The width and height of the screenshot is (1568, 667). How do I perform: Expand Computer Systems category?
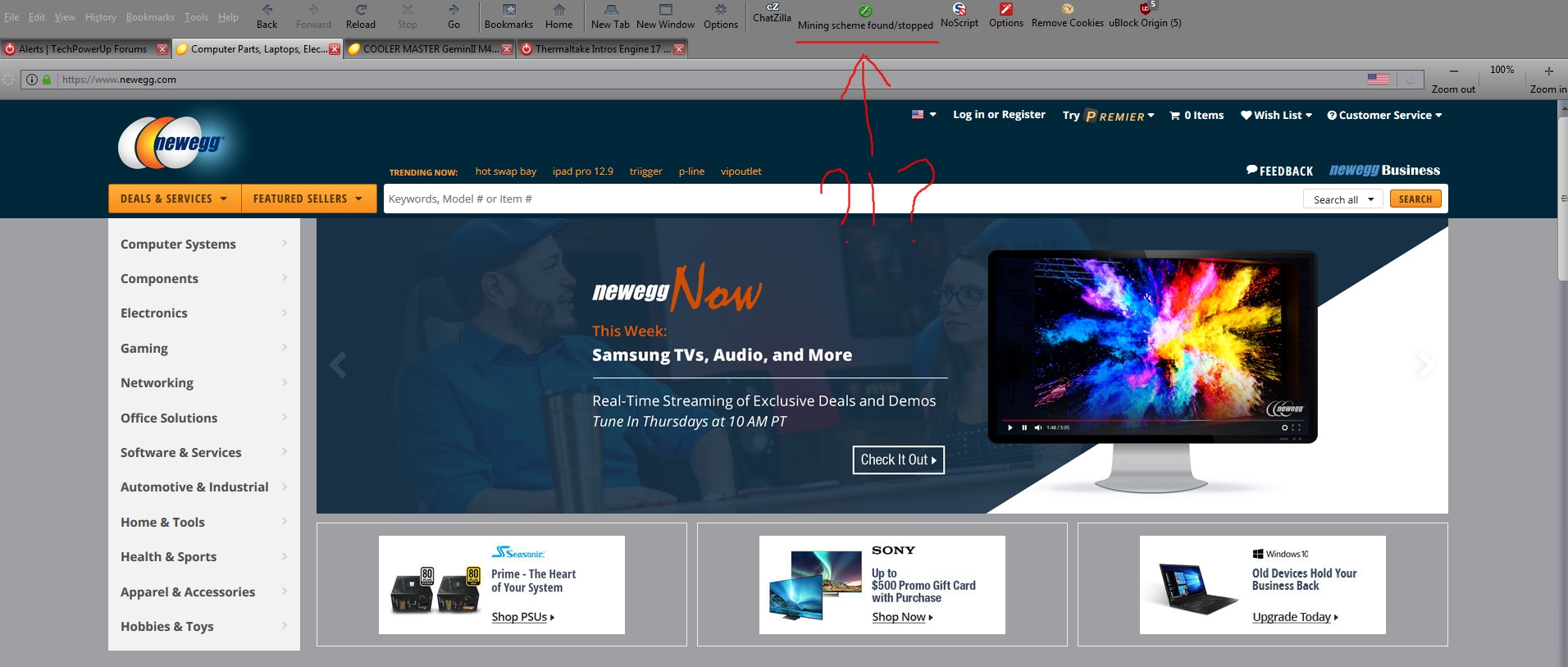point(203,244)
